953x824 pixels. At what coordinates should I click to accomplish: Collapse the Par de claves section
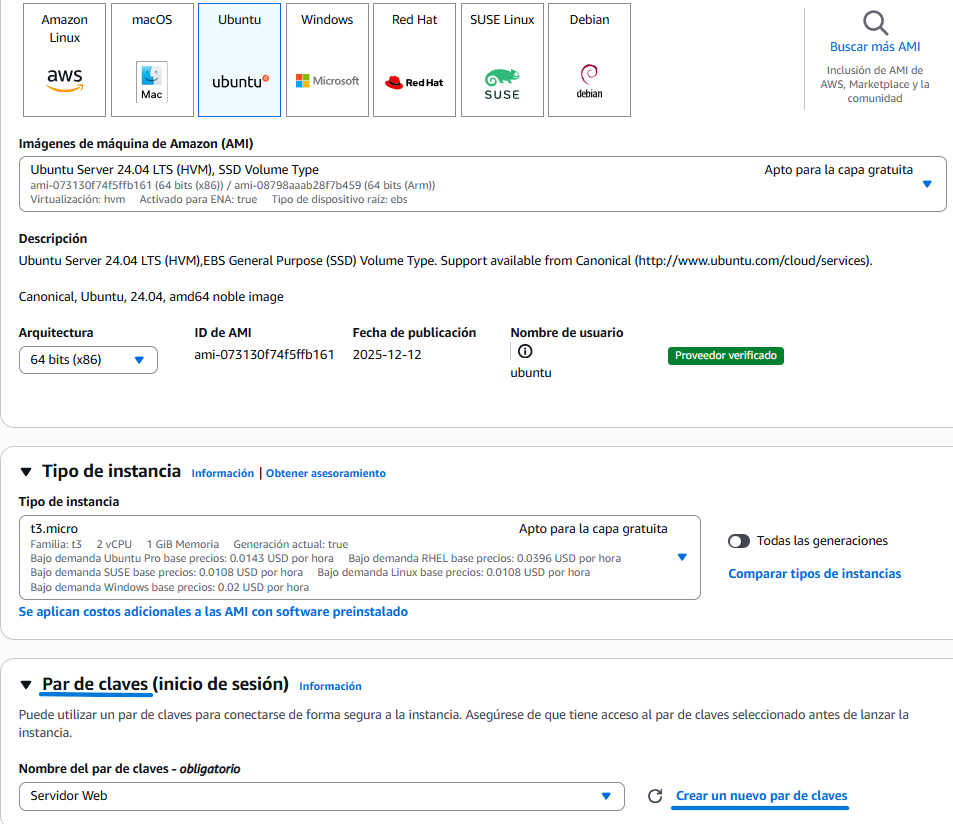(26, 686)
